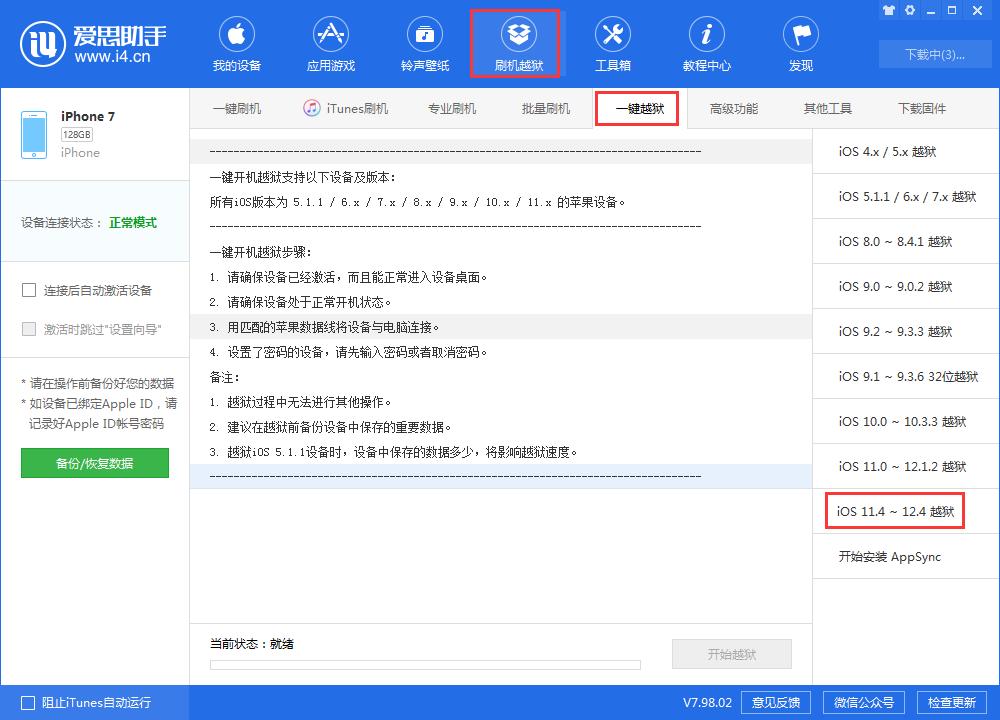Click the 备份/恢复数据 green button
The height and width of the screenshot is (720, 1000).
click(x=95, y=463)
